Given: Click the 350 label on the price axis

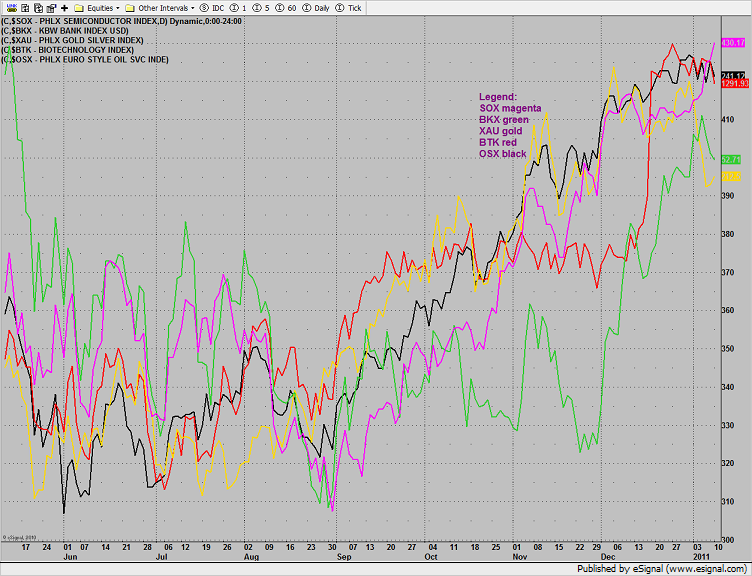Looking at the screenshot, I should pos(728,349).
